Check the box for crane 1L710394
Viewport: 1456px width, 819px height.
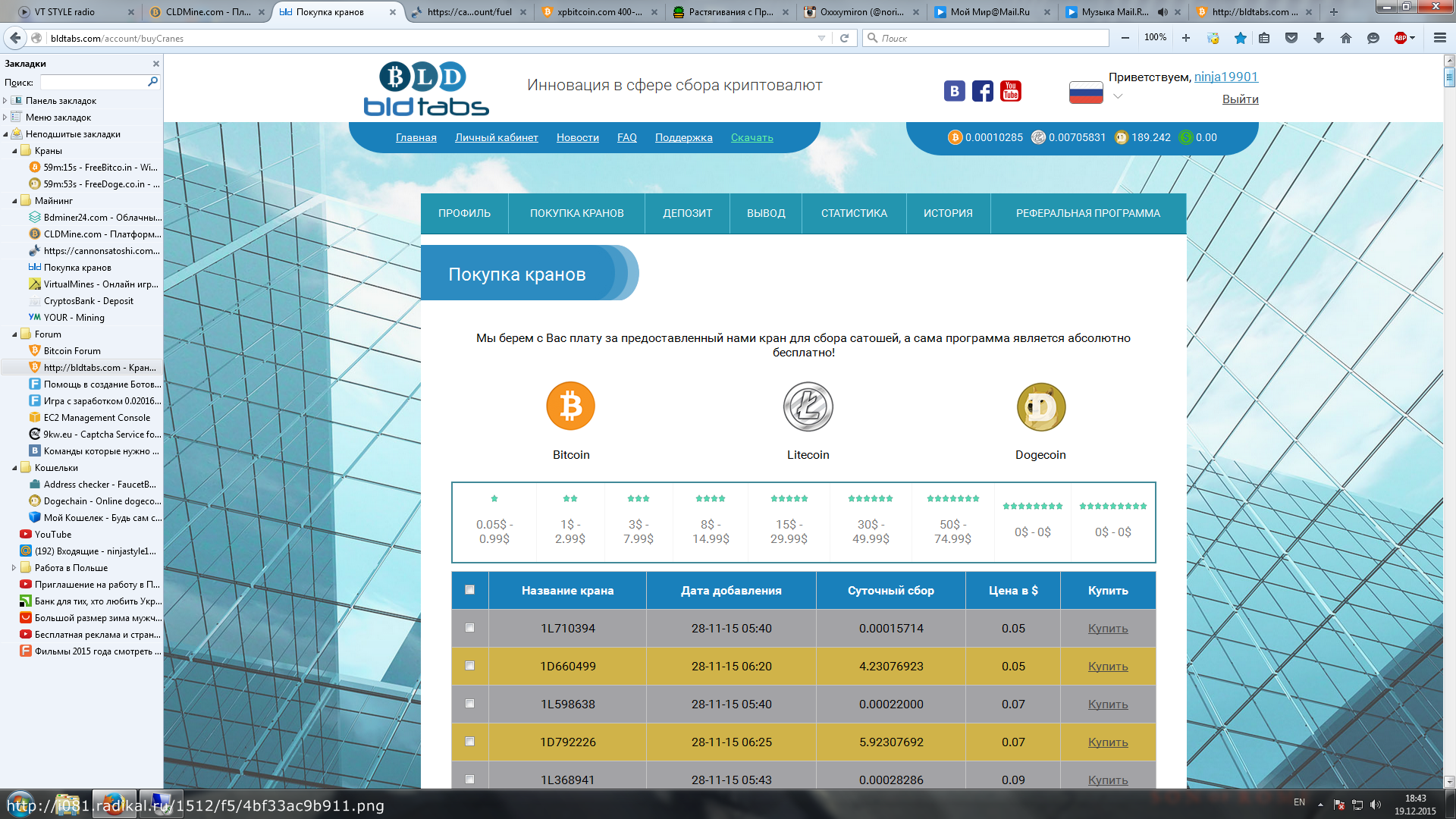point(469,628)
